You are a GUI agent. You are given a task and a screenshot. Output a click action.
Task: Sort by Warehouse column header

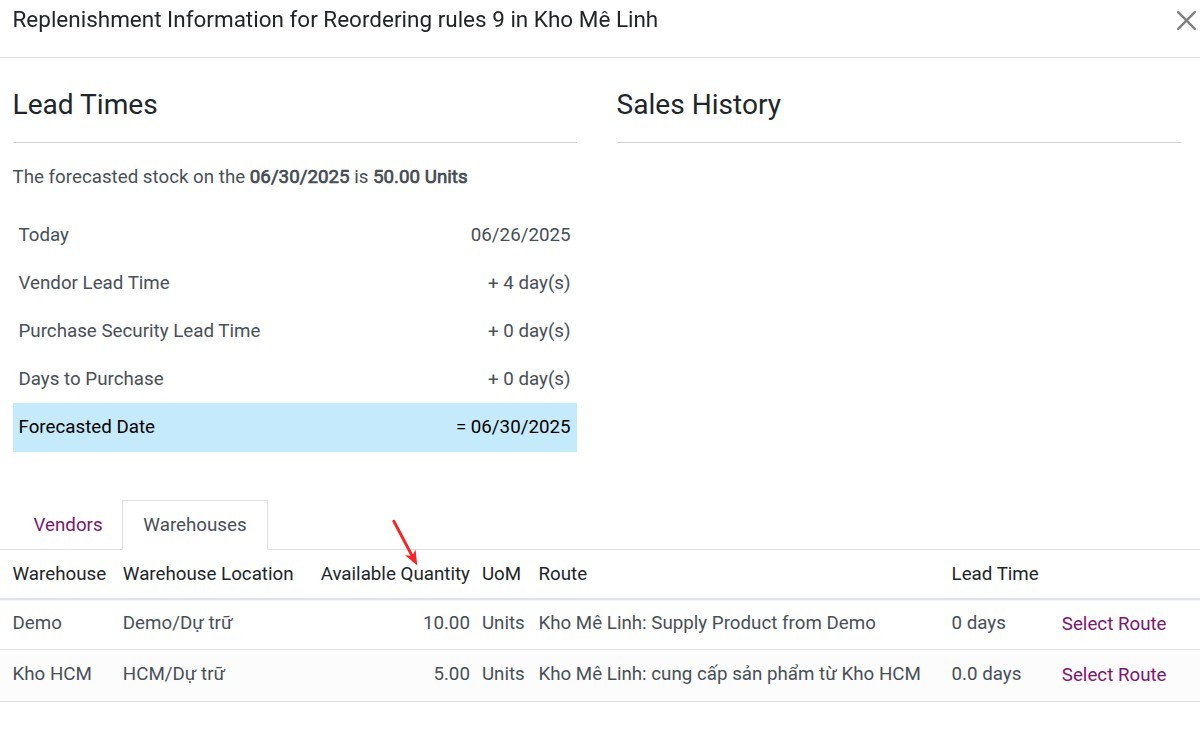click(59, 574)
